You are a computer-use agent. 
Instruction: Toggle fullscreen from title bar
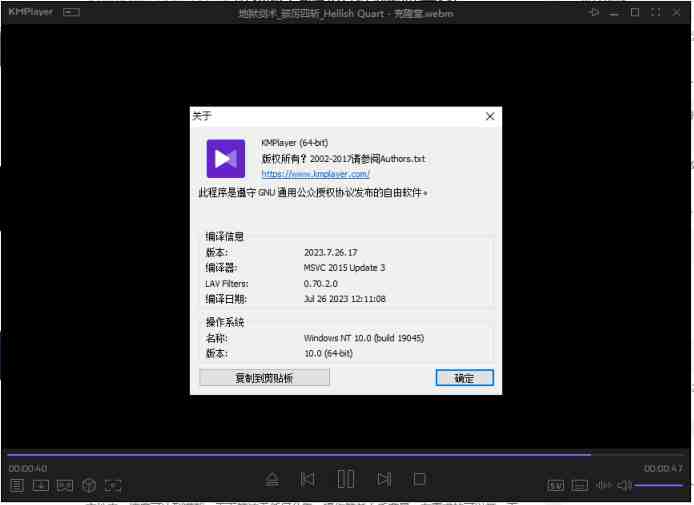pyautogui.click(x=656, y=12)
